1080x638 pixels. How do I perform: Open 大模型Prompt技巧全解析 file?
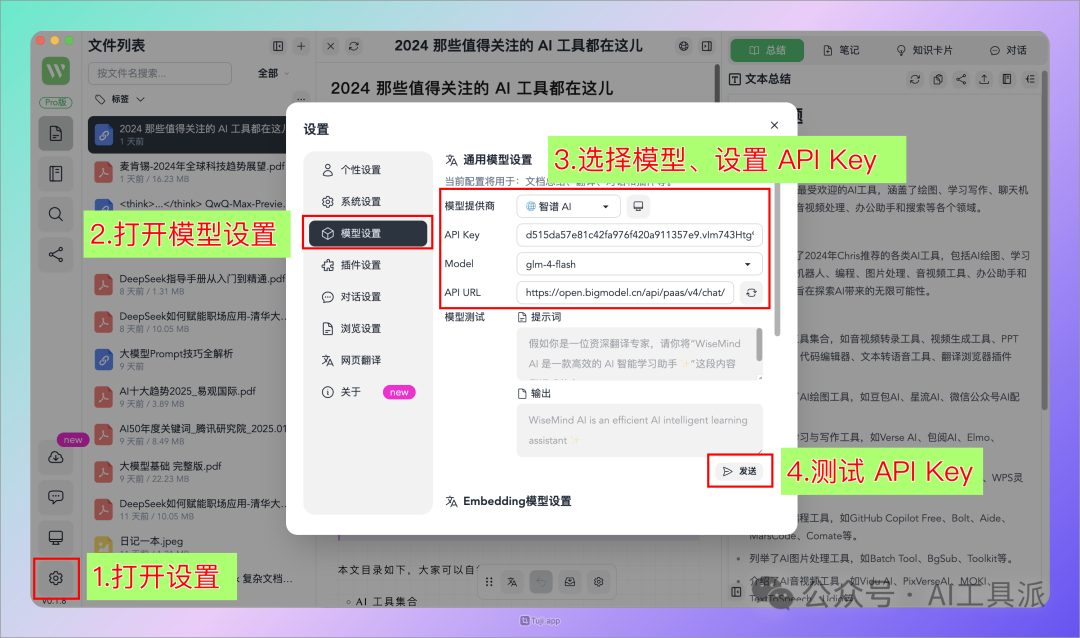pos(191,359)
